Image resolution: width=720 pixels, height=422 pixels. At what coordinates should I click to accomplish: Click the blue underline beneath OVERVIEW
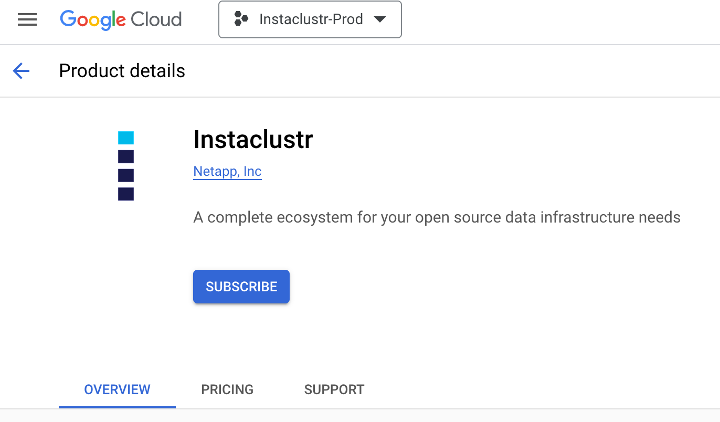point(117,407)
